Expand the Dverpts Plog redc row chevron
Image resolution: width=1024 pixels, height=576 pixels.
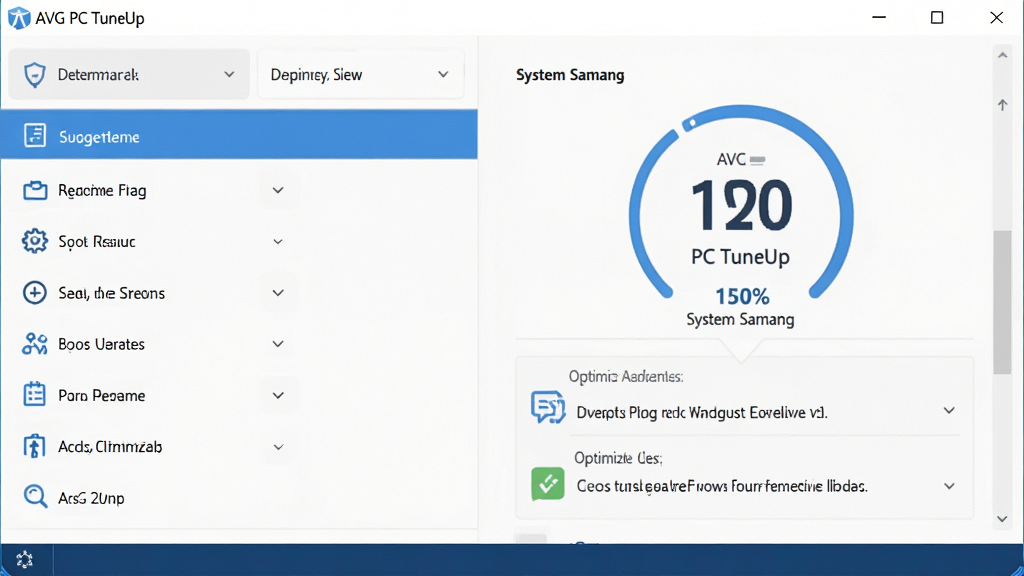[949, 411]
